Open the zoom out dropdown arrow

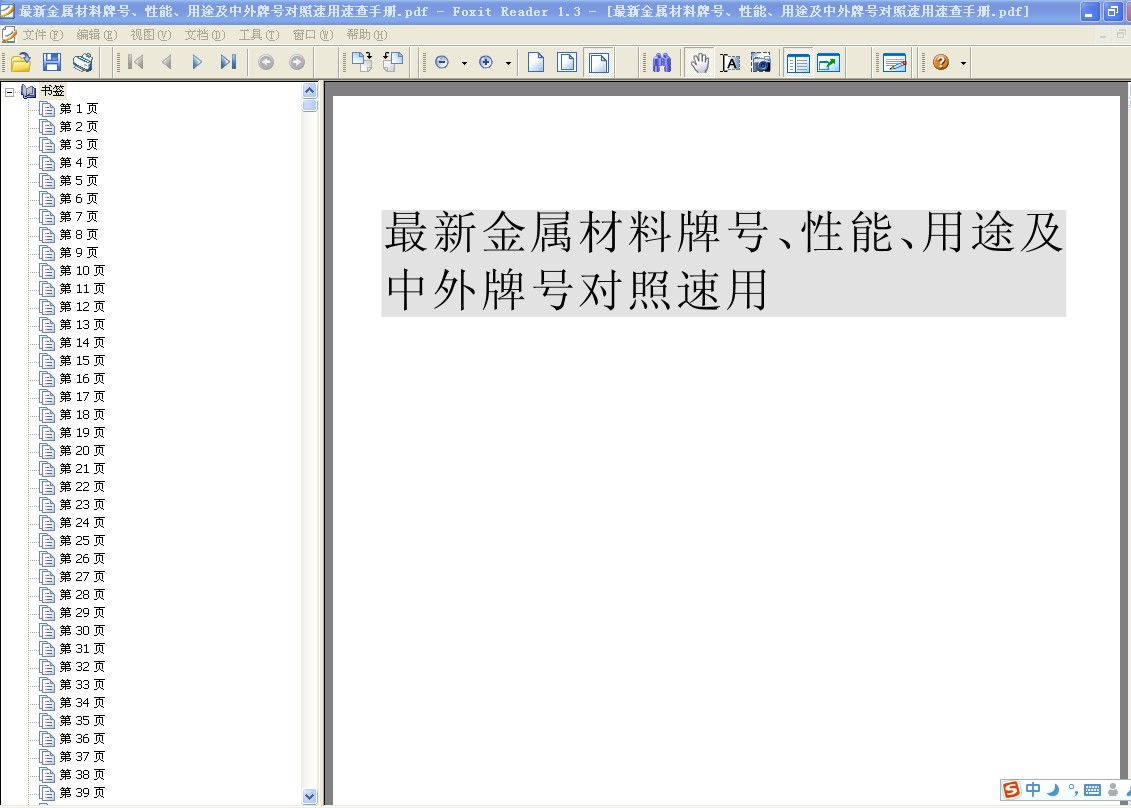[464, 63]
